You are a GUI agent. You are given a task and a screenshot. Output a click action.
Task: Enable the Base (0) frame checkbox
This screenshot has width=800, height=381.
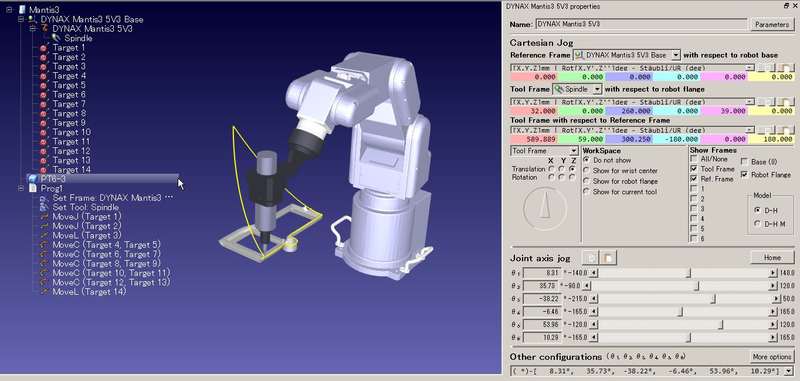point(744,162)
